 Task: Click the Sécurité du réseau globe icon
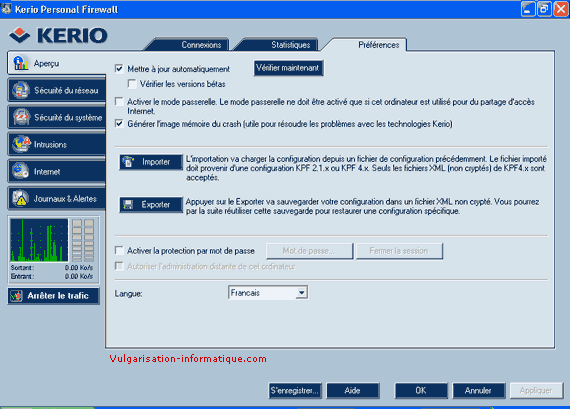[x=21, y=90]
